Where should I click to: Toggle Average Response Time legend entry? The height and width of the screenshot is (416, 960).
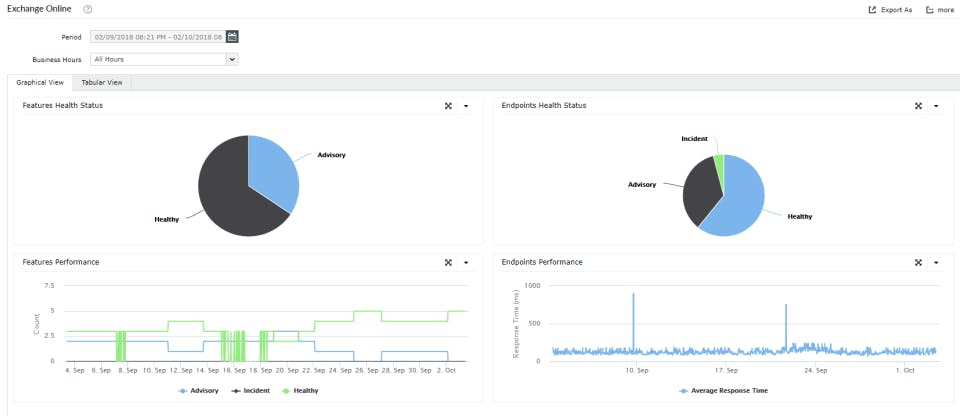tap(724, 390)
